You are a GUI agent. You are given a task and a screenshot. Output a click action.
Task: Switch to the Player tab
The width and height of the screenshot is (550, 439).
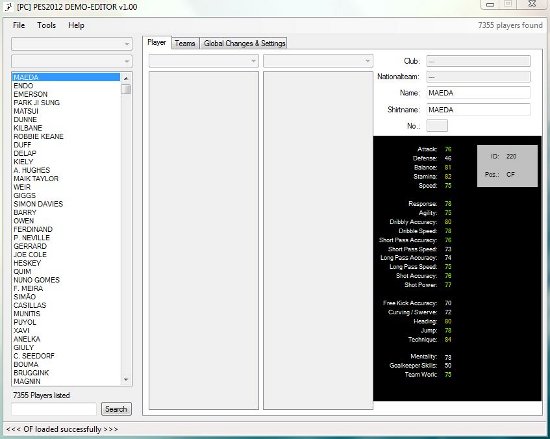click(x=156, y=42)
